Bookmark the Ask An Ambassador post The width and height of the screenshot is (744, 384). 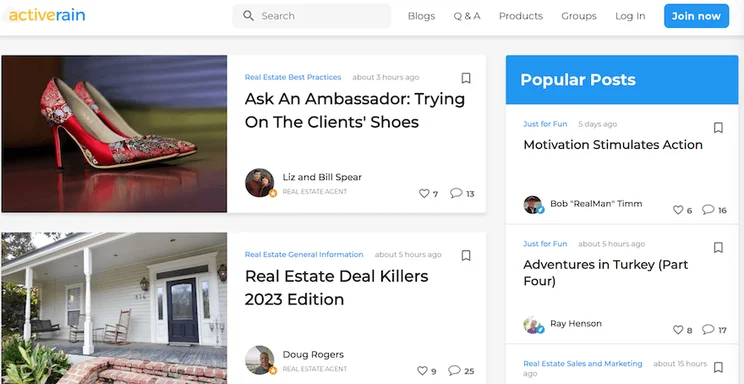[466, 78]
